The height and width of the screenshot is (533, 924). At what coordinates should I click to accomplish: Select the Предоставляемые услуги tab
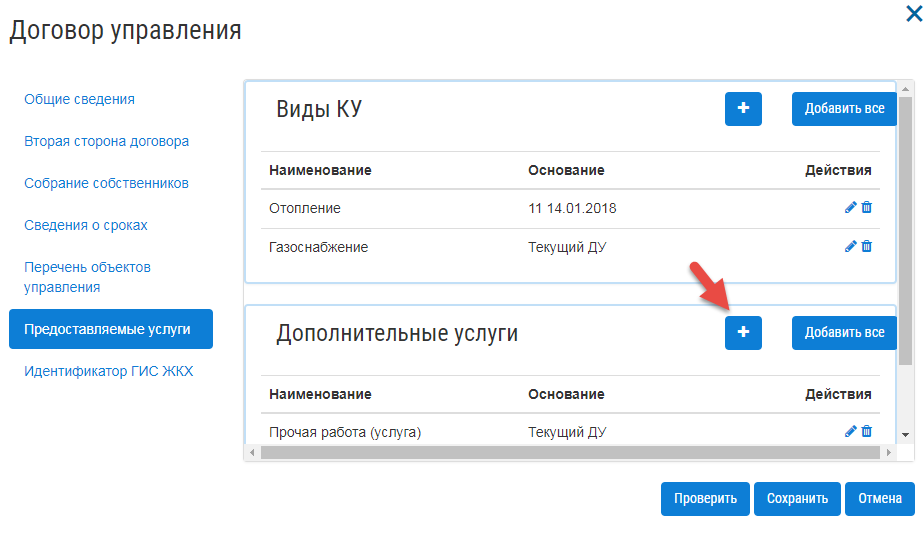pyautogui.click(x=111, y=329)
